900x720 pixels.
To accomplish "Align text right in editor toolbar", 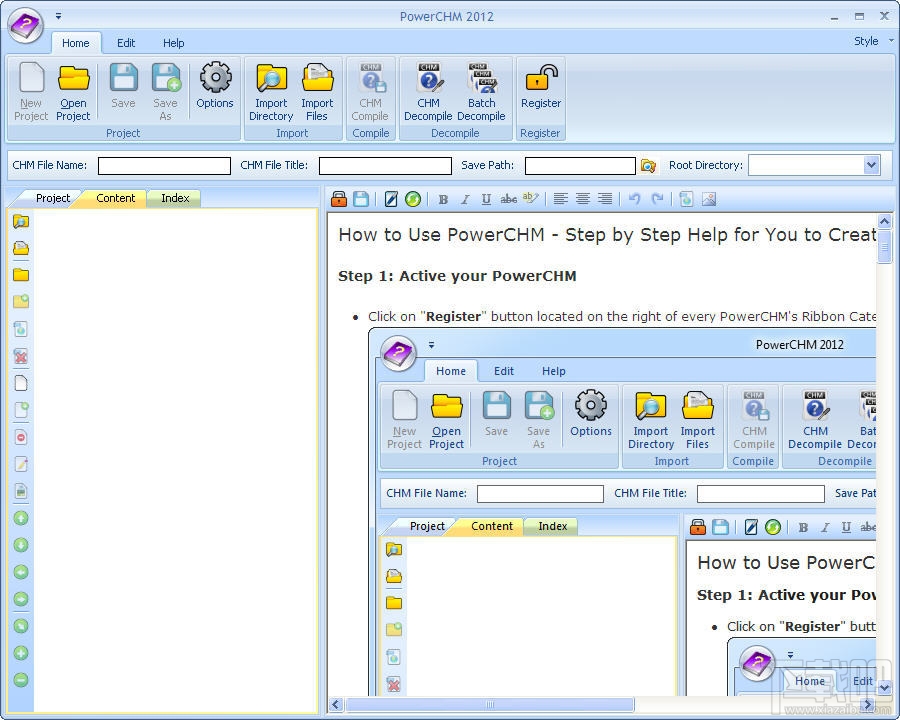I will (x=605, y=199).
